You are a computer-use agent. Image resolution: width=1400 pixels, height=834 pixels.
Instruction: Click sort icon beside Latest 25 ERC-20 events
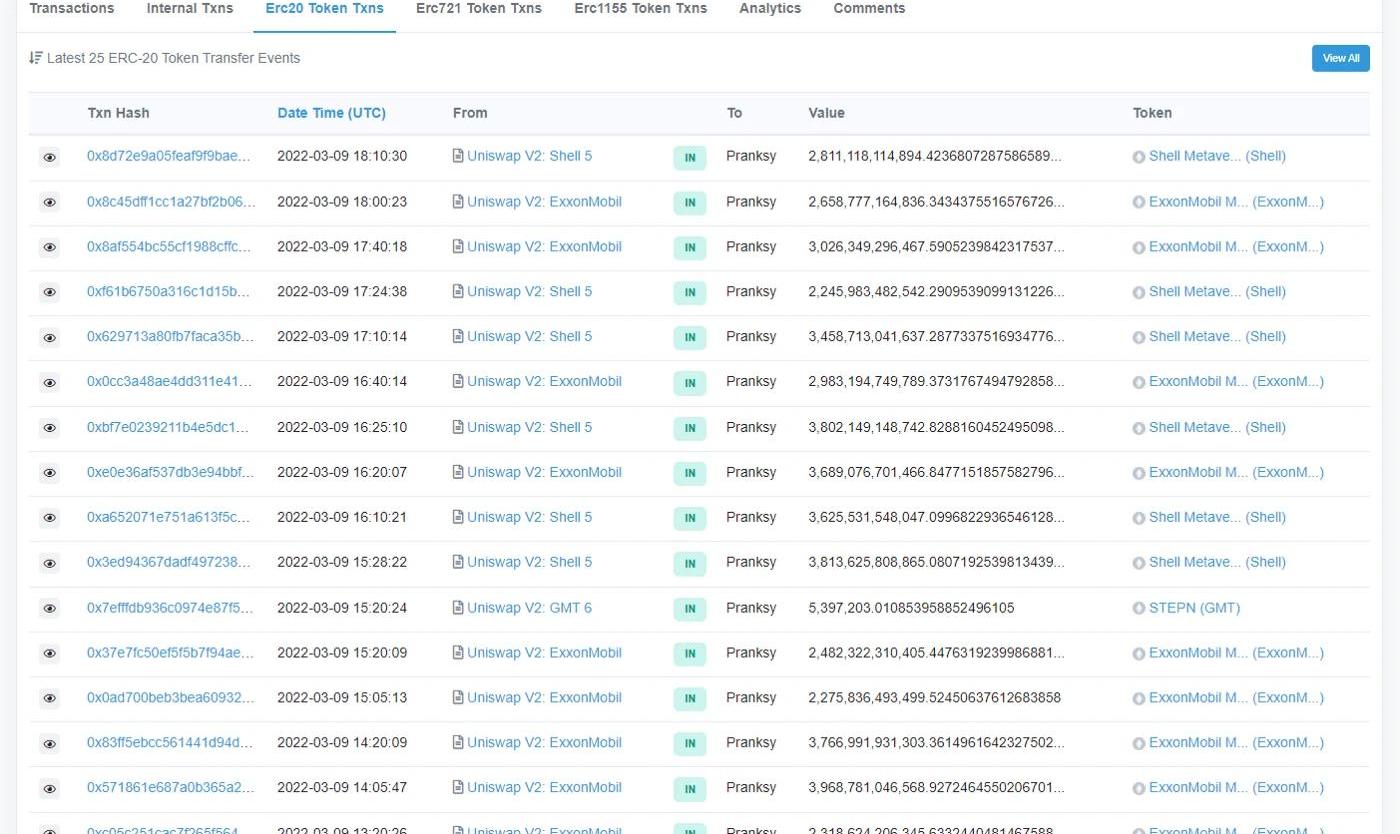pos(36,58)
